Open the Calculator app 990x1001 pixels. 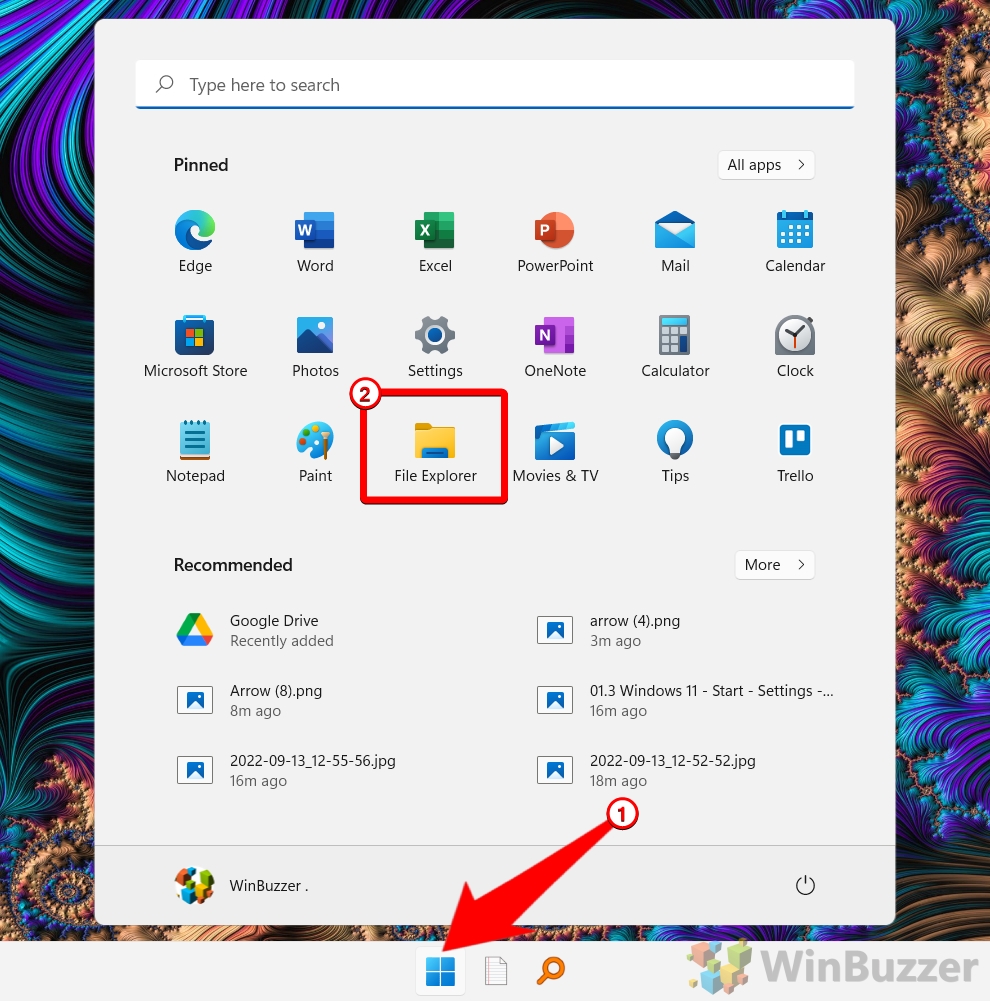click(675, 347)
